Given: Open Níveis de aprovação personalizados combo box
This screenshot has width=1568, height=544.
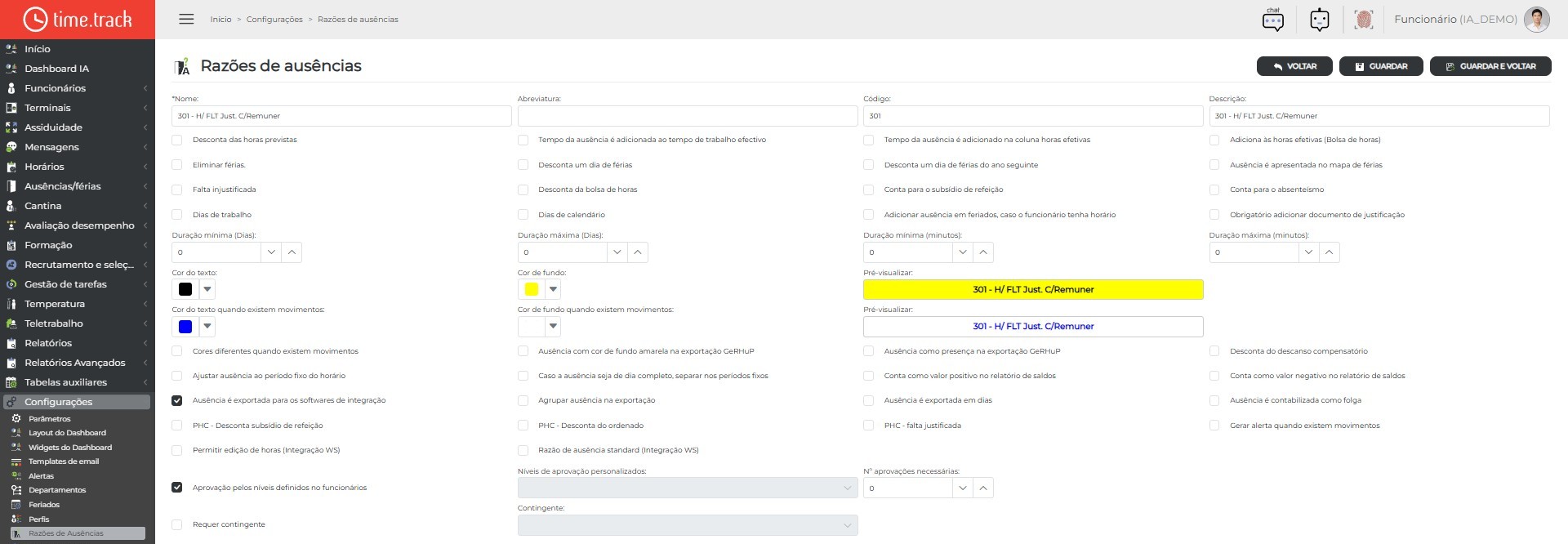Looking at the screenshot, I should 688,488.
